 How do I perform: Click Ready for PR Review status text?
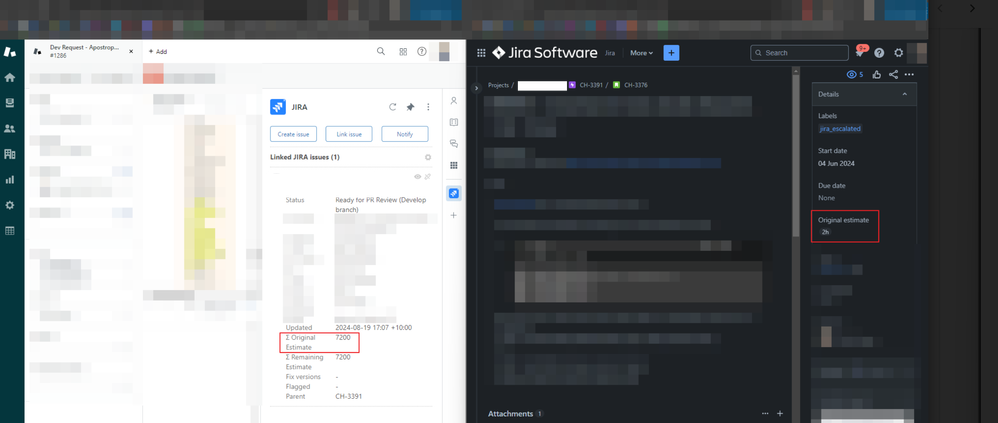pos(381,205)
